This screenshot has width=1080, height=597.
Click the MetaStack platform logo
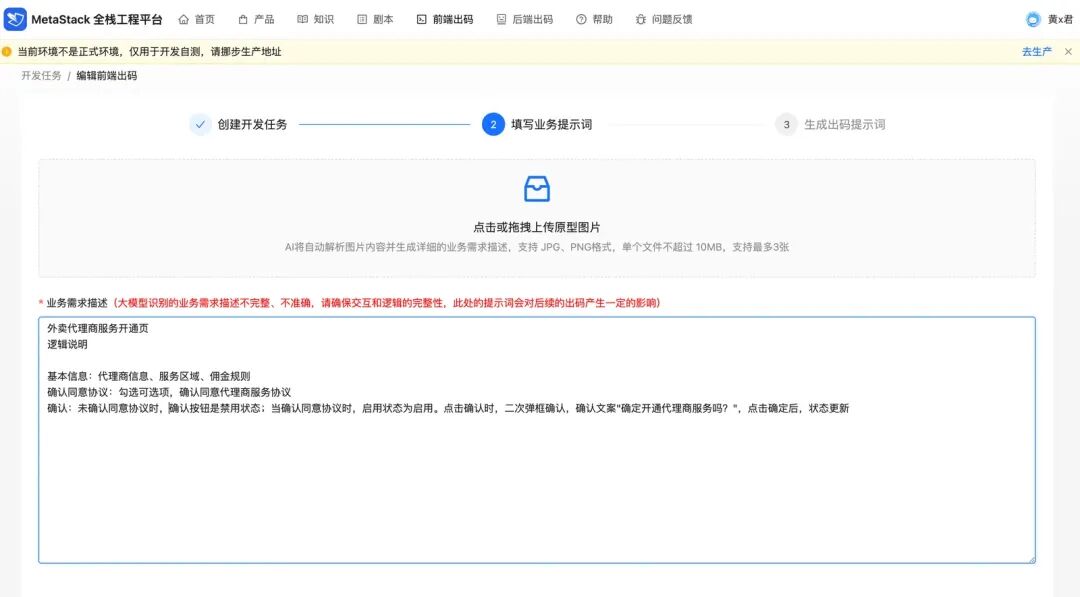point(15,18)
